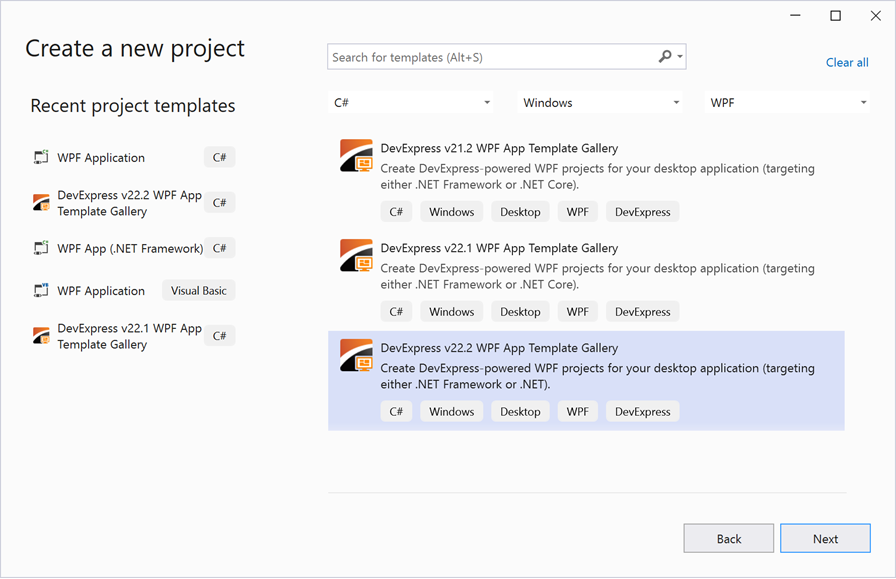Click the WPF tag under DevExpress v22.1 result
Viewport: 896px width, 579px height.
click(x=577, y=312)
